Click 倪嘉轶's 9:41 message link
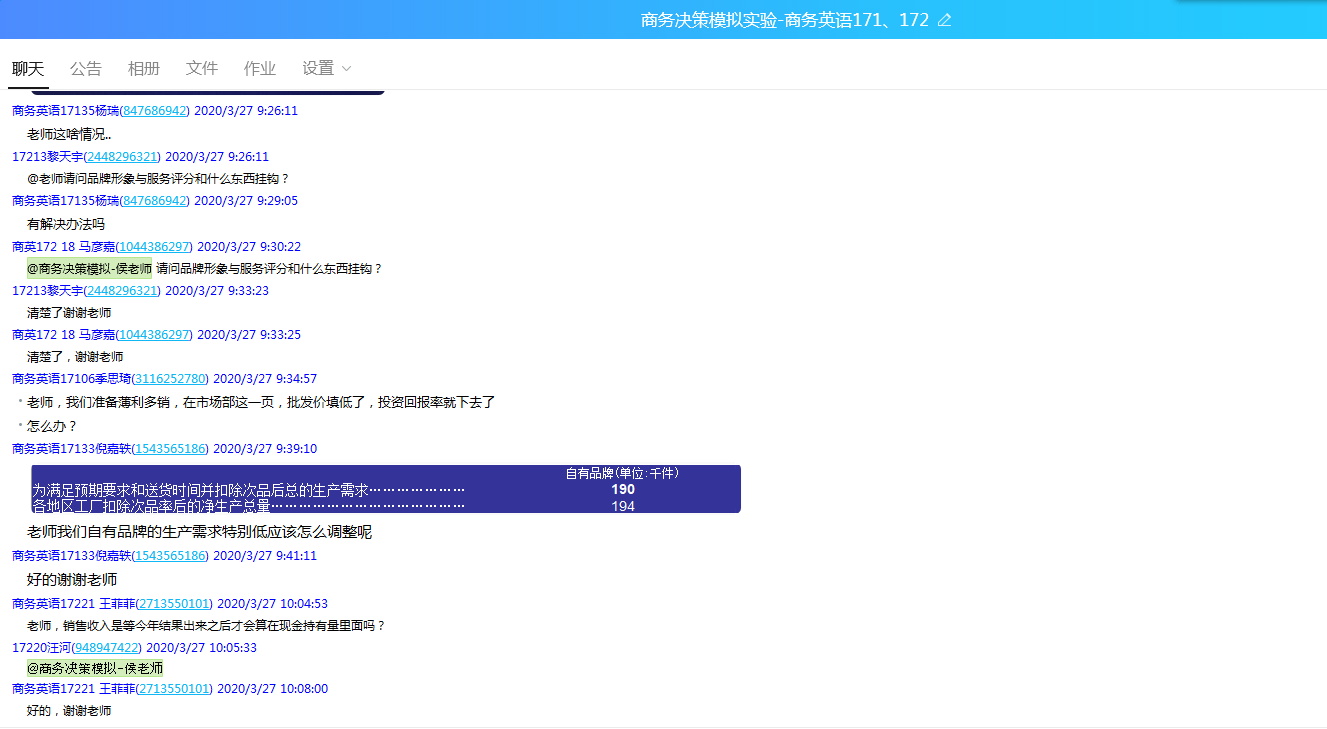Image resolution: width=1327 pixels, height=729 pixels. (x=169, y=555)
